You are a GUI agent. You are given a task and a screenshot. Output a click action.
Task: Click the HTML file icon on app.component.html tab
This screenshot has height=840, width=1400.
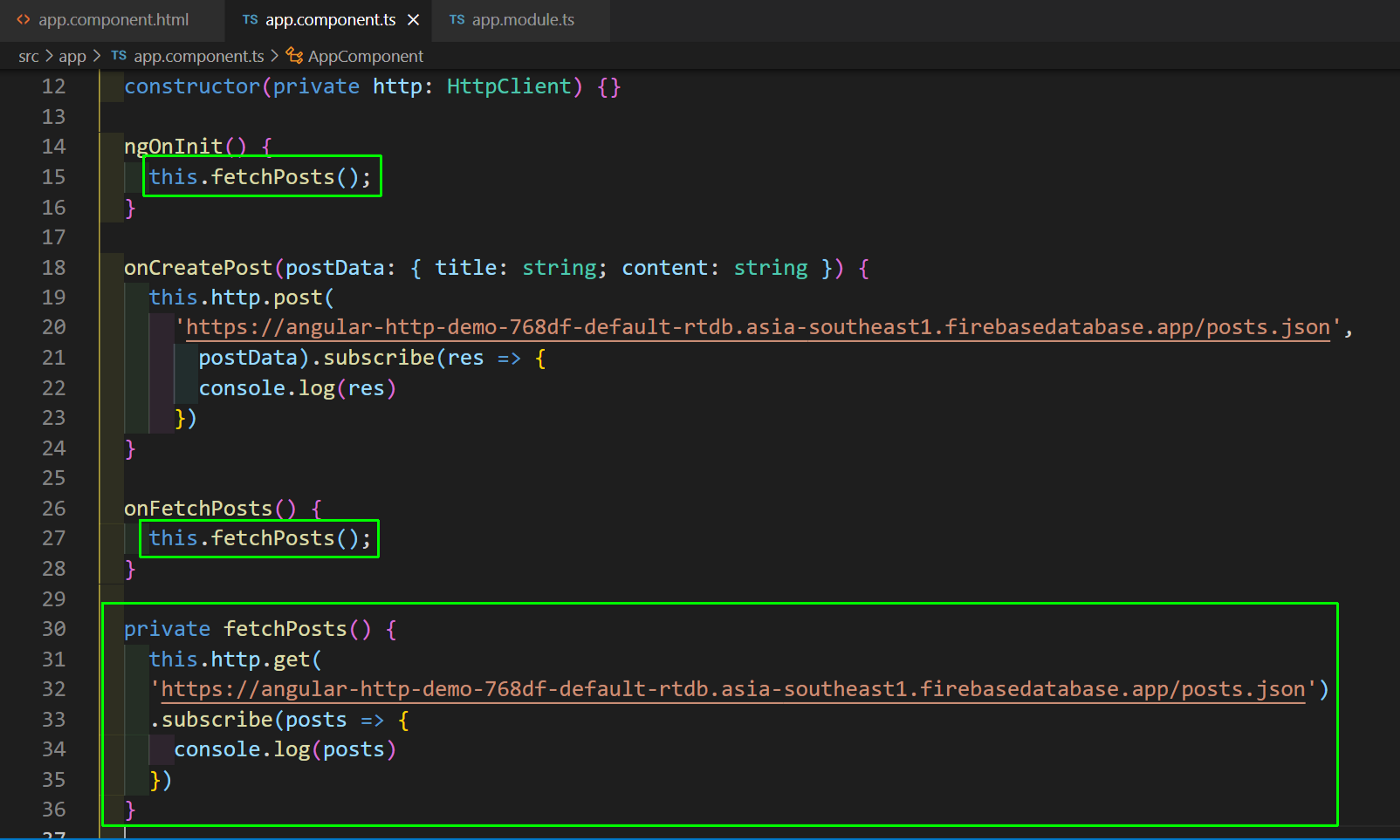[x=24, y=20]
